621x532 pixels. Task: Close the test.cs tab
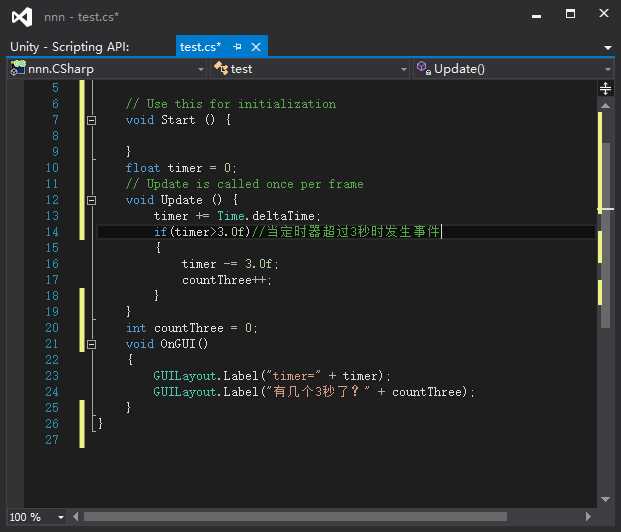256,47
